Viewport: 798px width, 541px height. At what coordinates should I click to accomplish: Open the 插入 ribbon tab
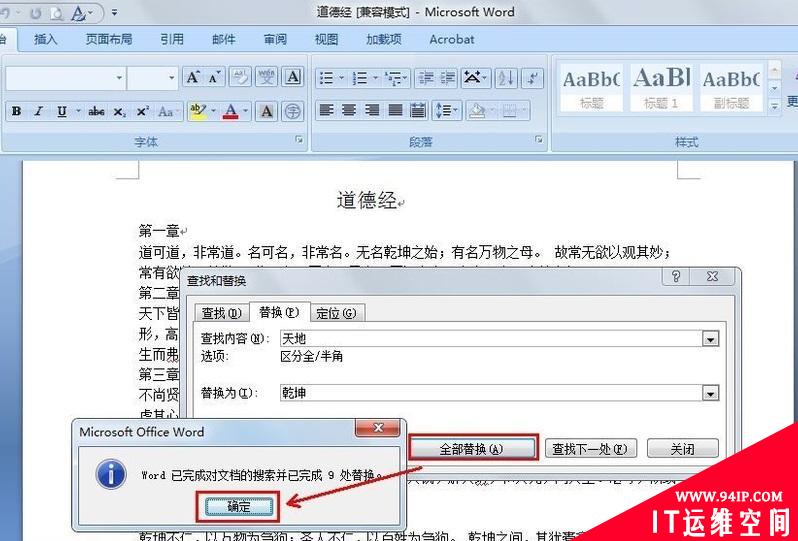click(x=45, y=39)
